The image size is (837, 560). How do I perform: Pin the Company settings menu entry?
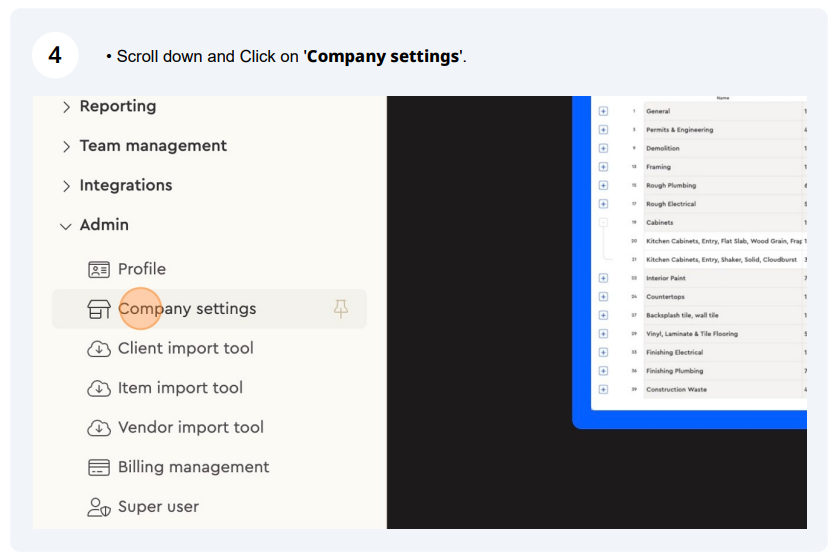(x=341, y=309)
